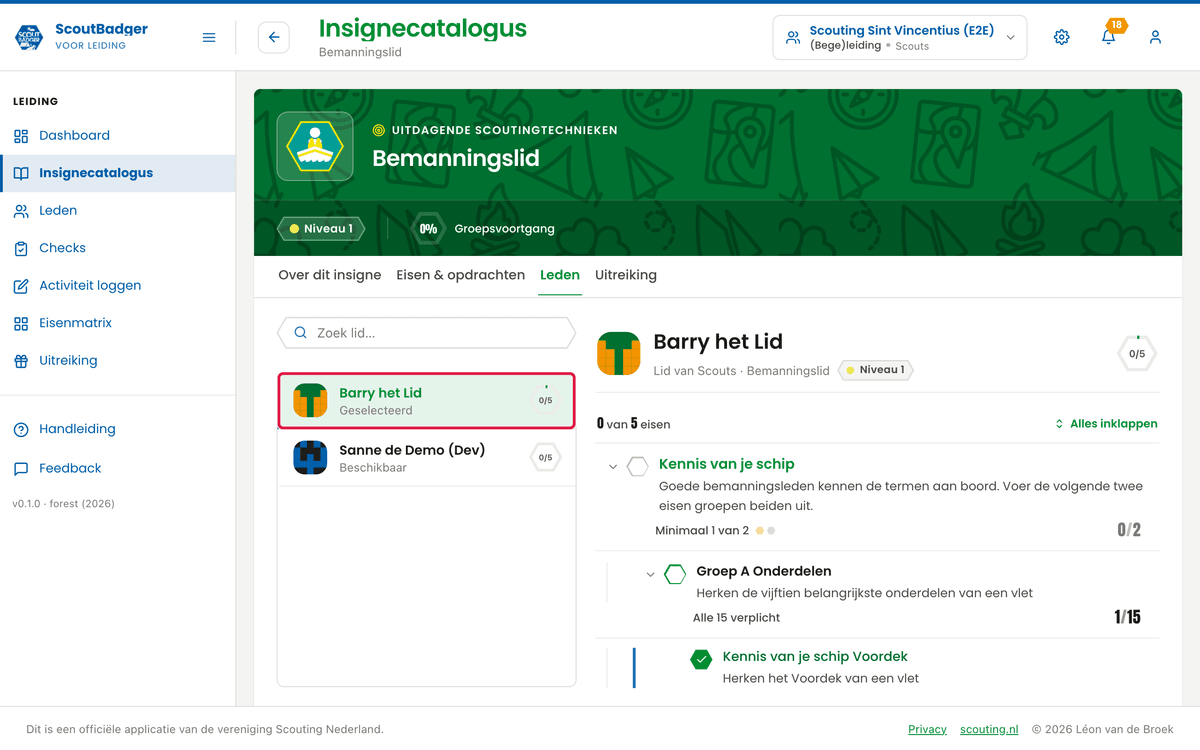
Task: Click the Activiteit loggen pencil icon
Action: point(21,286)
